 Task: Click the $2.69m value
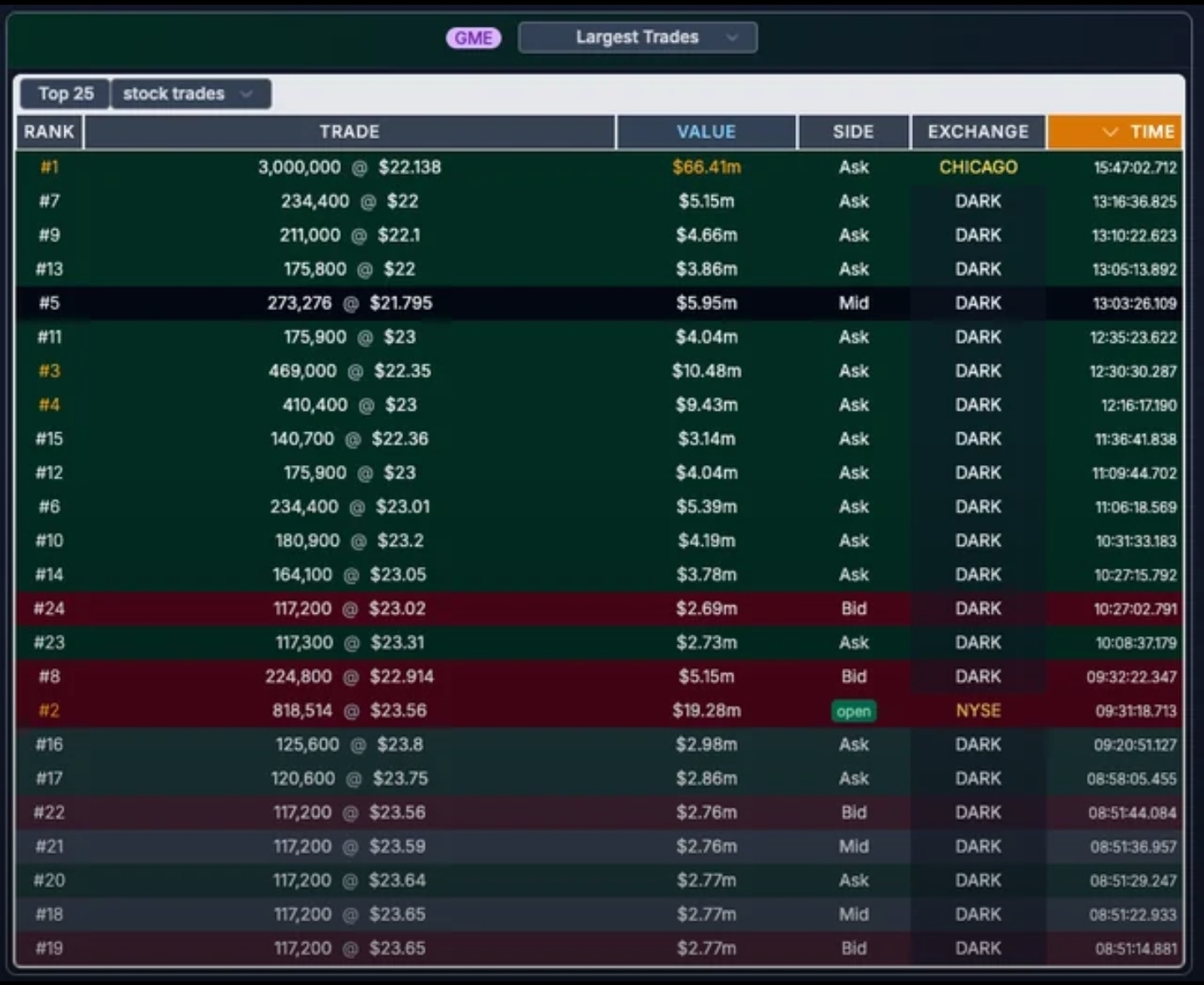tap(707, 609)
